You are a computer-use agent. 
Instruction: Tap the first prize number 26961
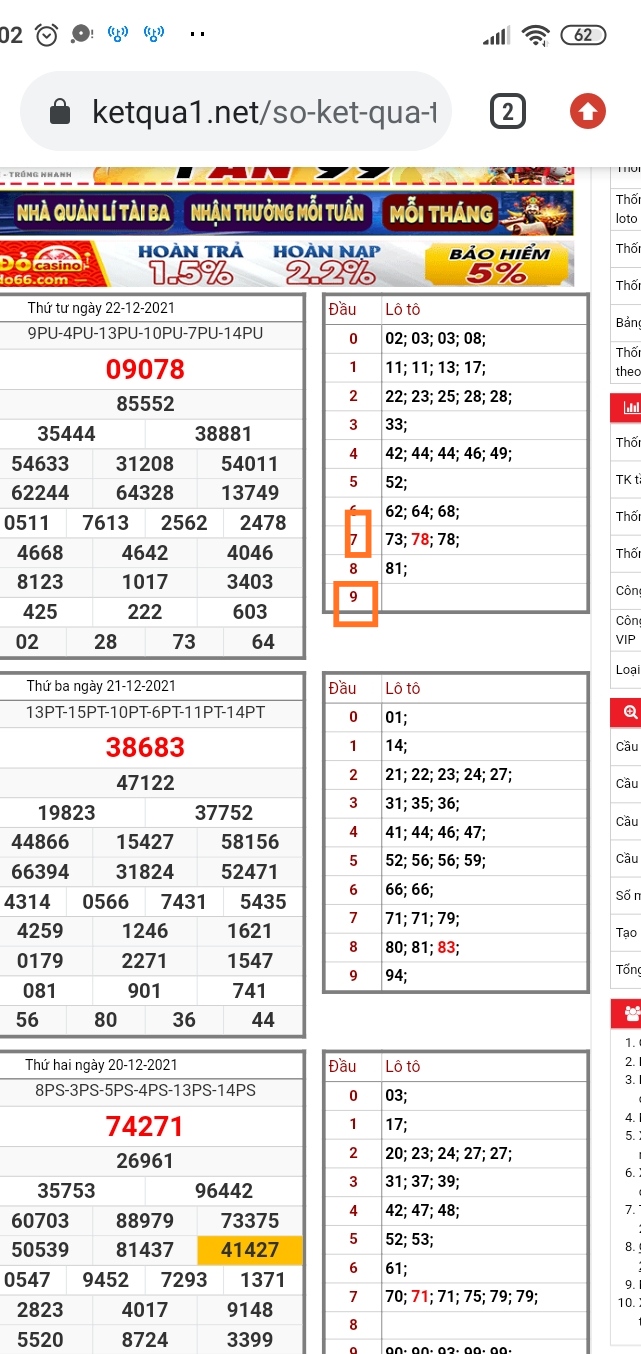tap(146, 1161)
